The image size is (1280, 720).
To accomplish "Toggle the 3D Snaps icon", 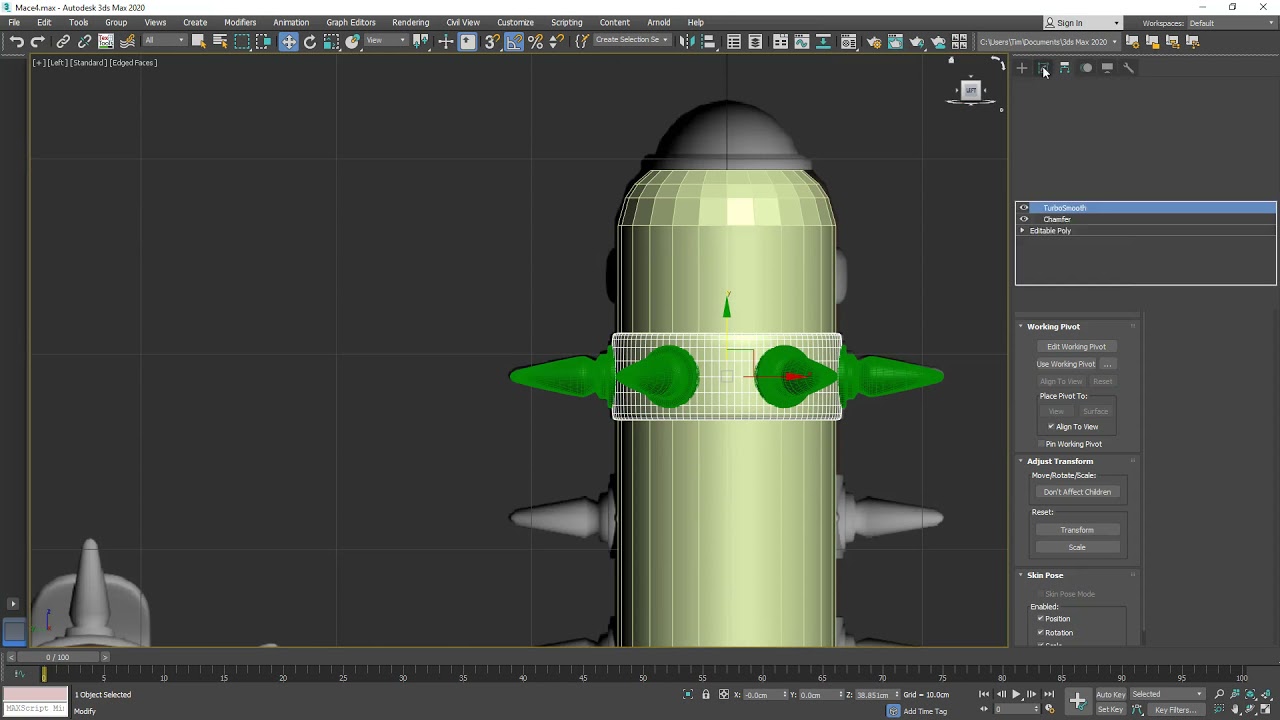I will [492, 41].
